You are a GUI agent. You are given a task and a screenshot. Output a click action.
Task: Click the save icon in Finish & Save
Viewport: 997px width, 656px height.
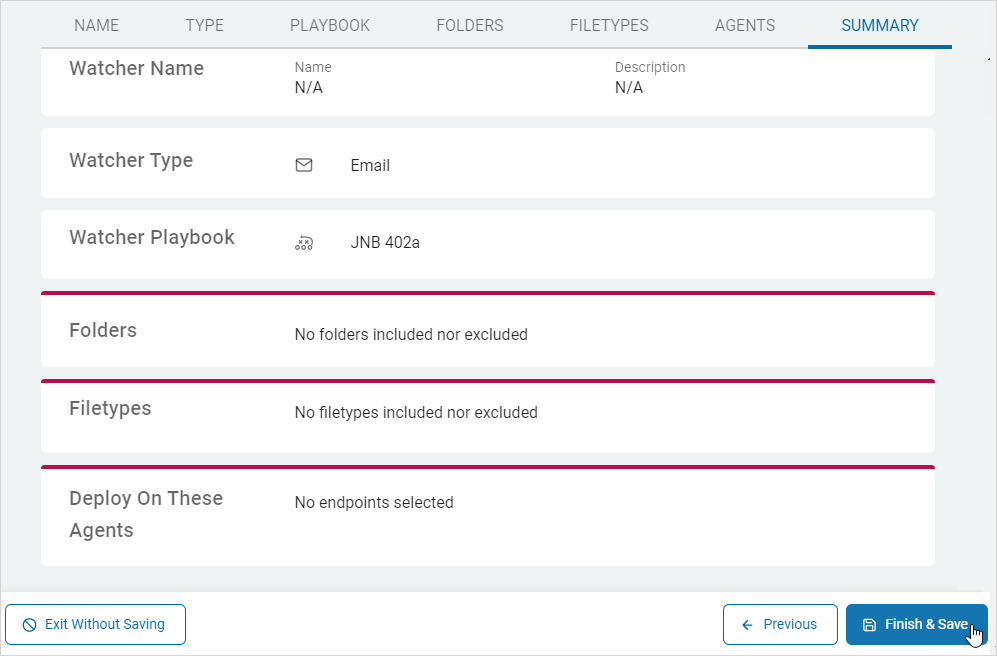[x=869, y=624]
